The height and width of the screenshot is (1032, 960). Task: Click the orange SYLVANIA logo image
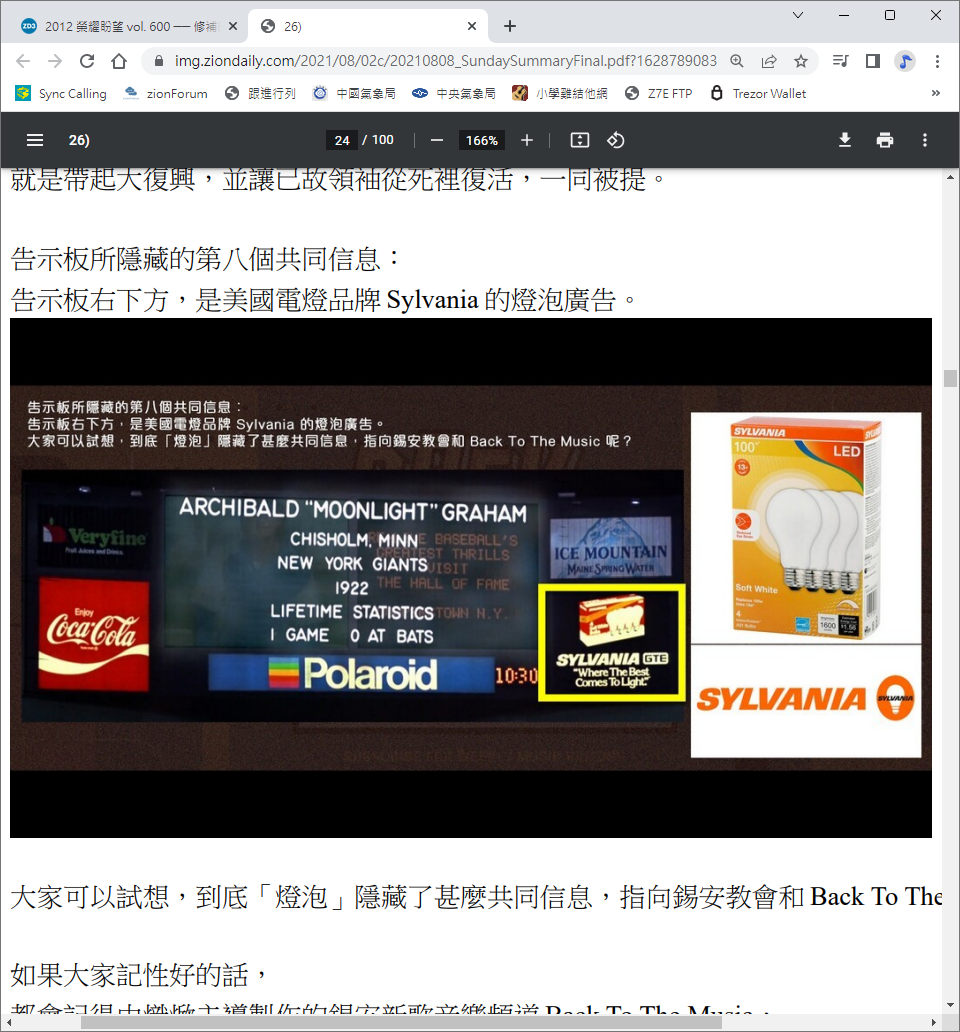tap(806, 700)
